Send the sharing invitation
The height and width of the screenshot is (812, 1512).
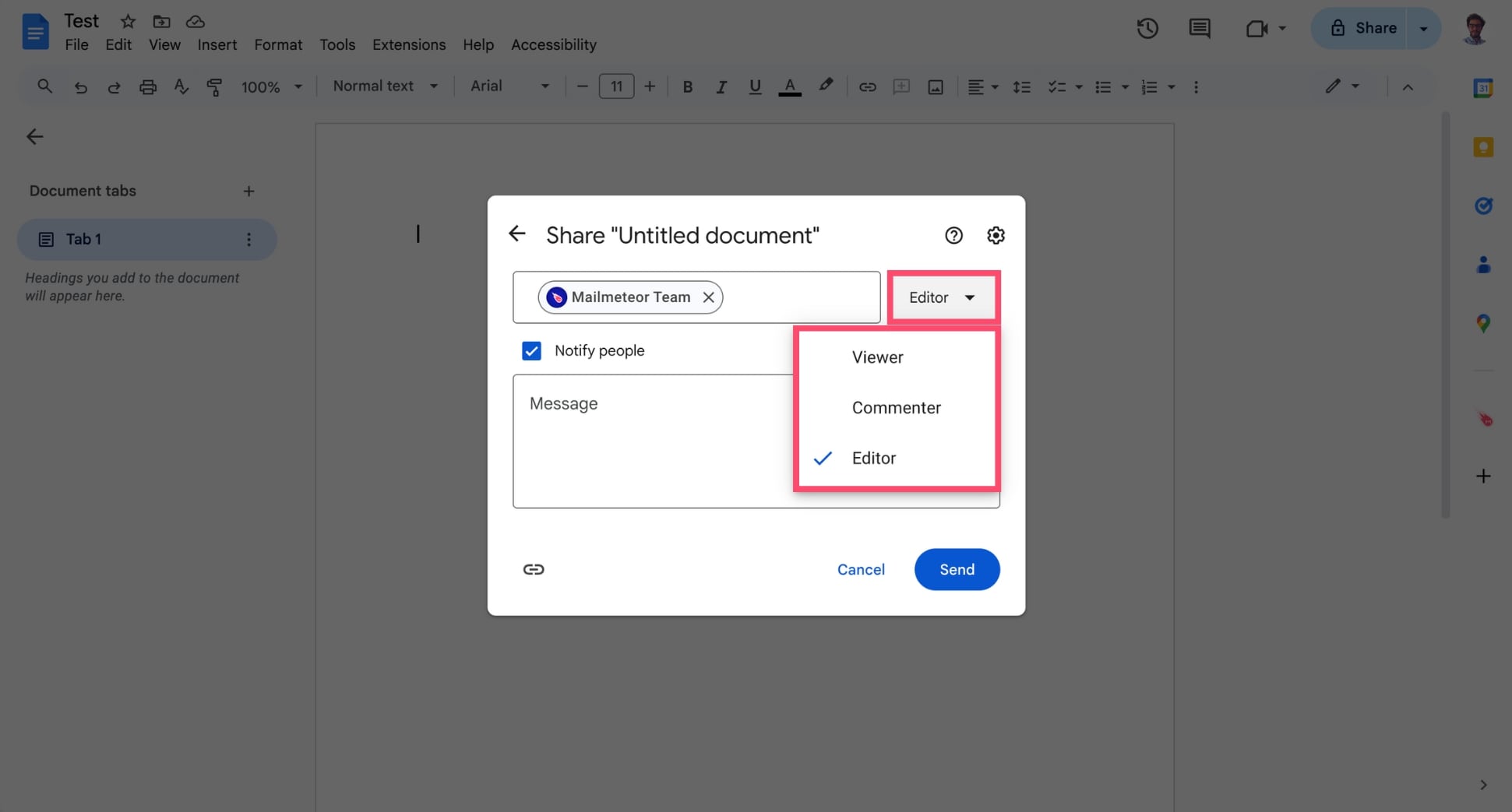(x=957, y=569)
